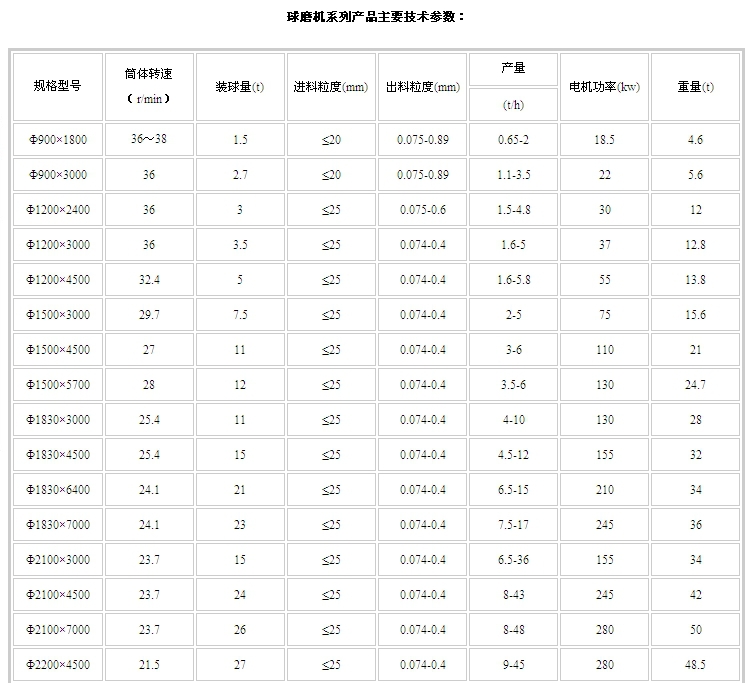This screenshot has height=683, width=755.
Task: Select the 110 motor power cell
Action: [x=604, y=350]
